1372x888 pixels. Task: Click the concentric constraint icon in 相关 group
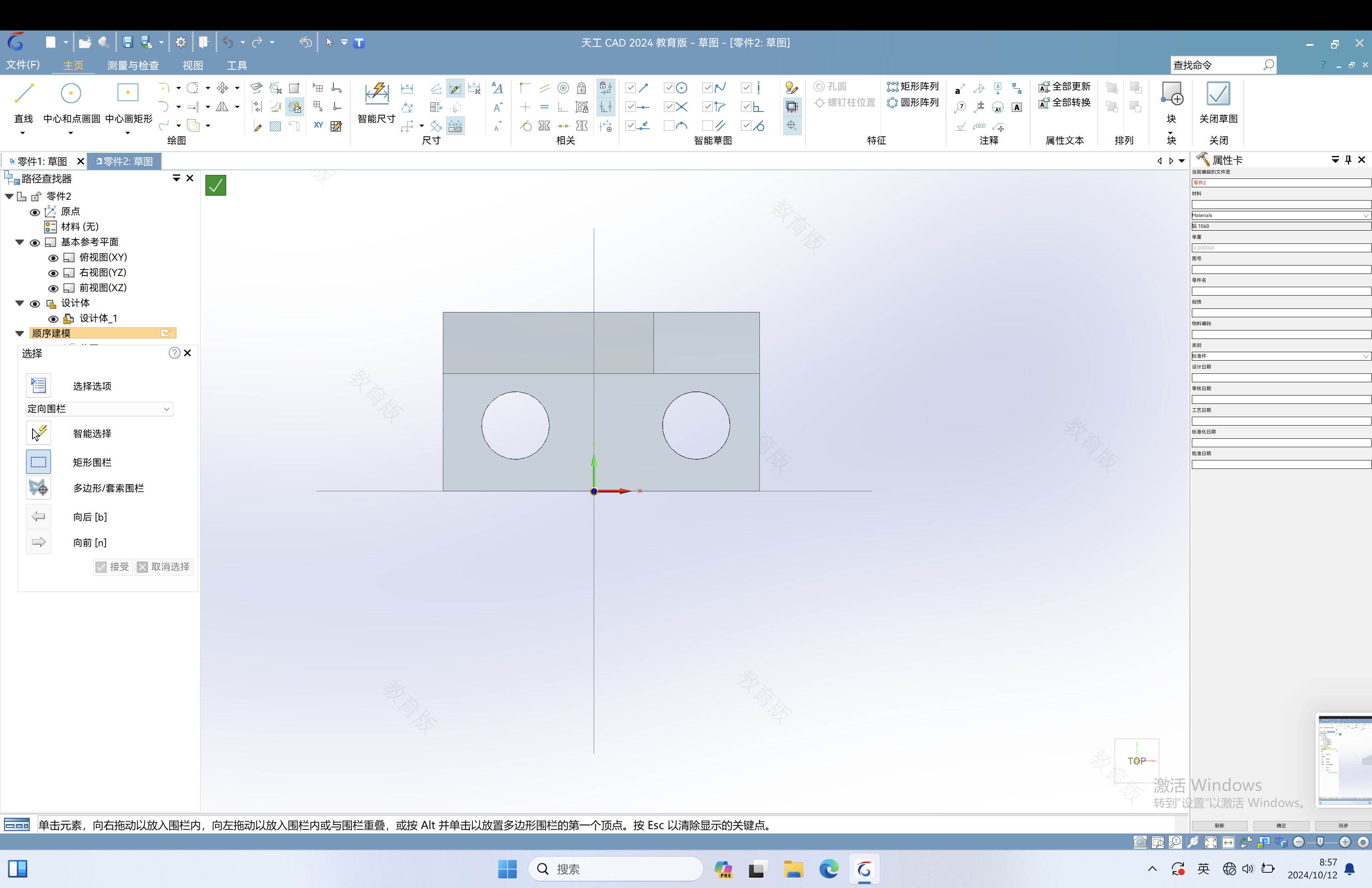(563, 87)
